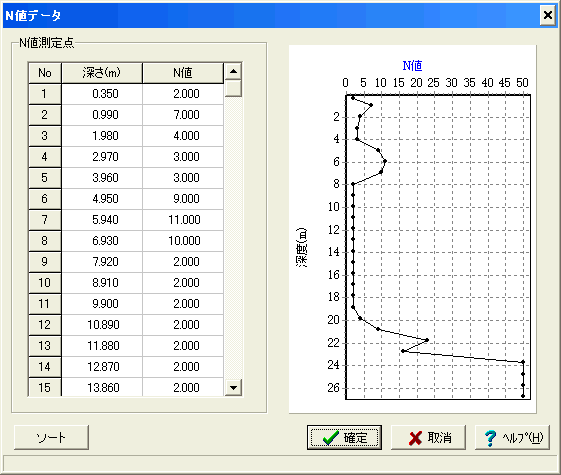Click the table's vertical scrollbar thumb

(x=234, y=88)
